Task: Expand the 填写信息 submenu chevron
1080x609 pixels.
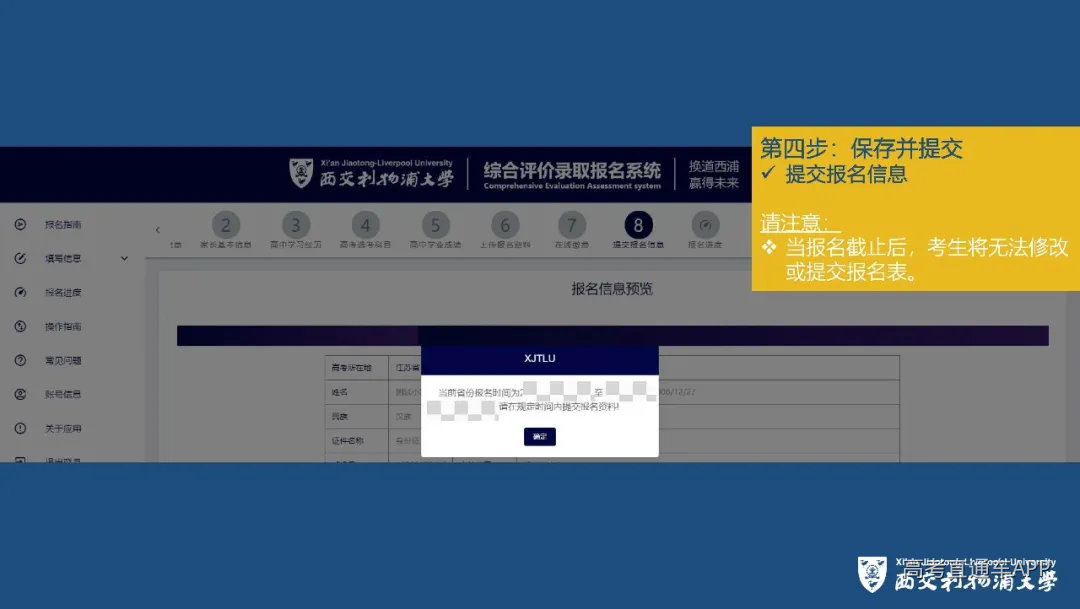Action: click(124, 258)
